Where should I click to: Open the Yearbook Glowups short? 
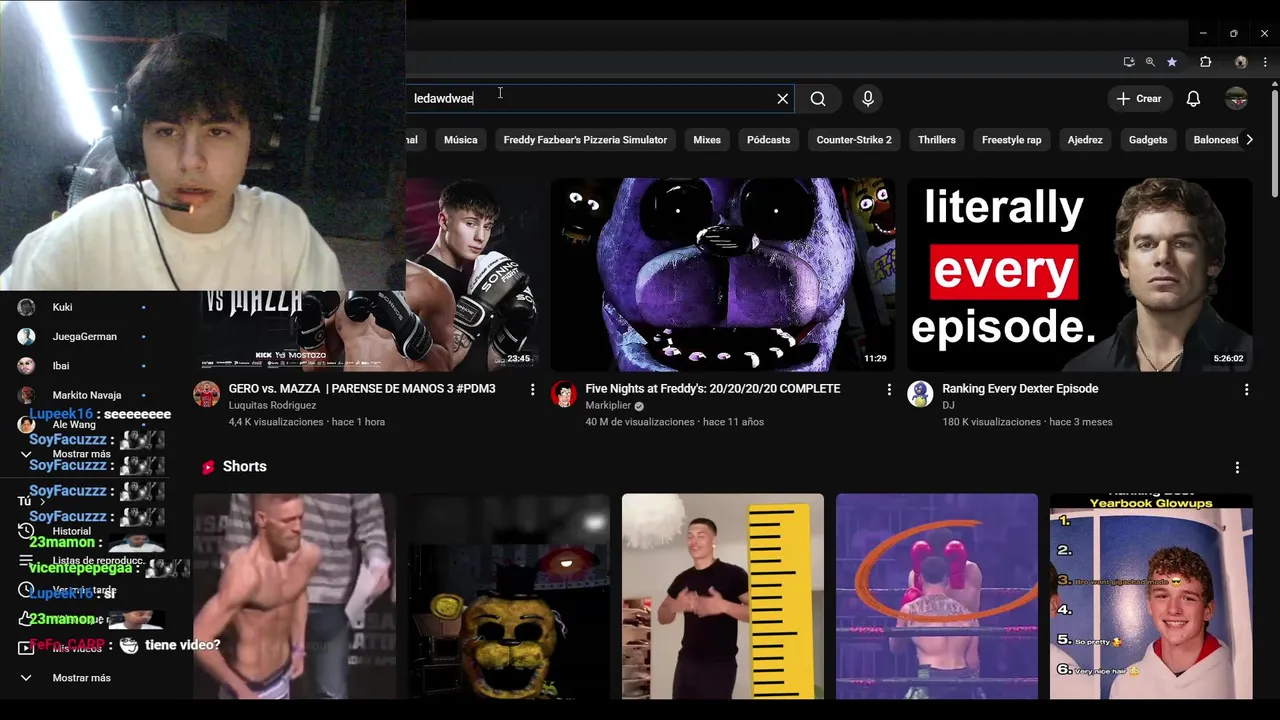click(1151, 596)
